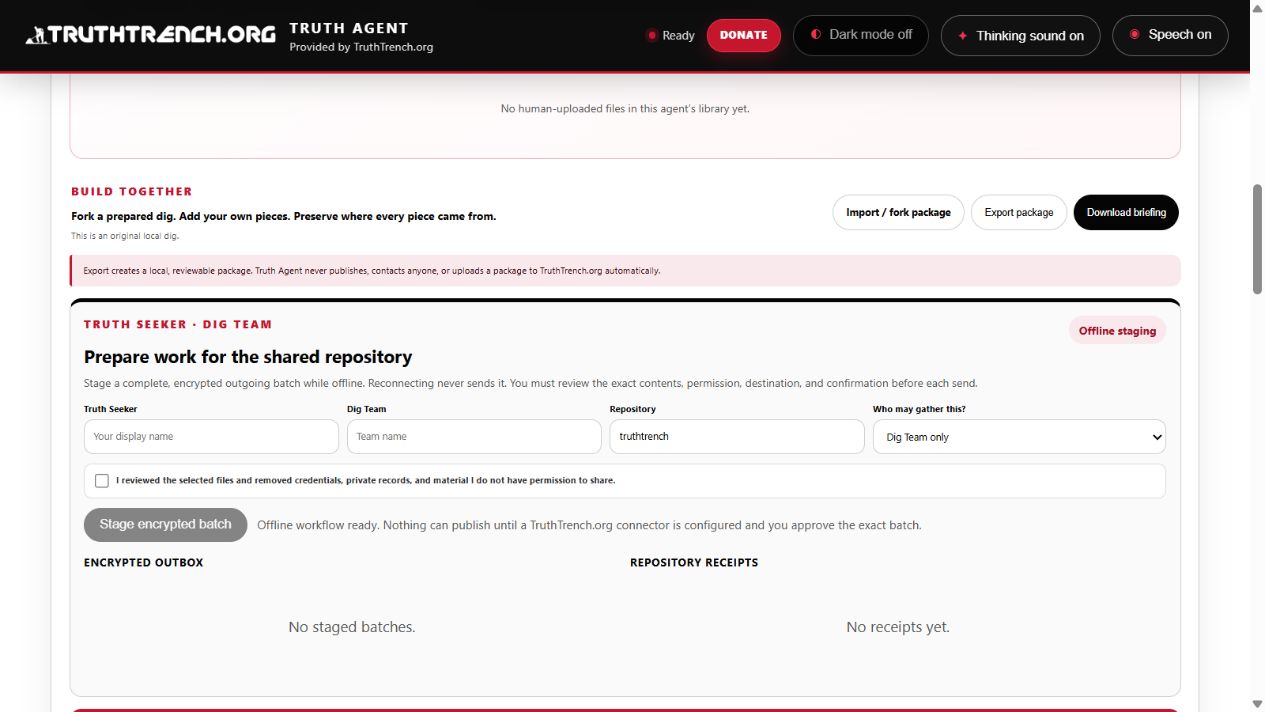Image resolution: width=1265 pixels, height=712 pixels.
Task: Click Import / fork package button
Action: point(898,212)
